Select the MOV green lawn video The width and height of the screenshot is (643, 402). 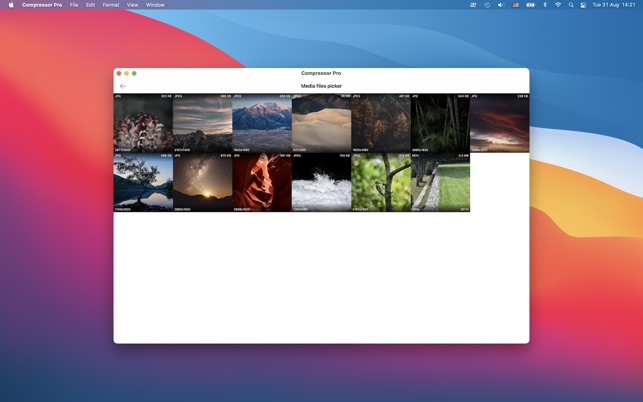[x=440, y=183]
